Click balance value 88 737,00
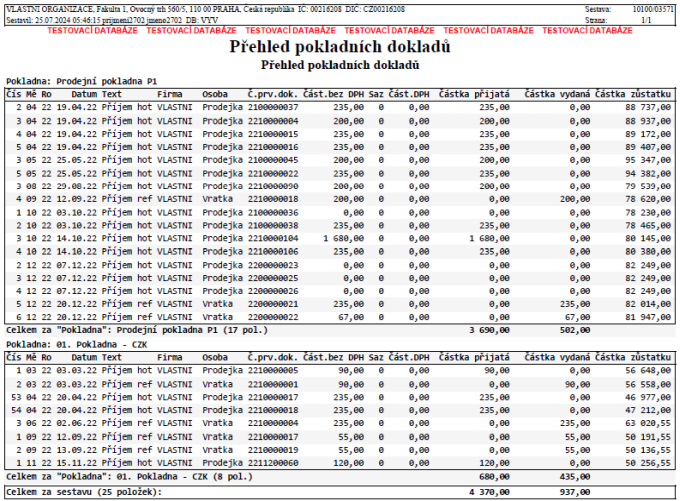 click(648, 107)
